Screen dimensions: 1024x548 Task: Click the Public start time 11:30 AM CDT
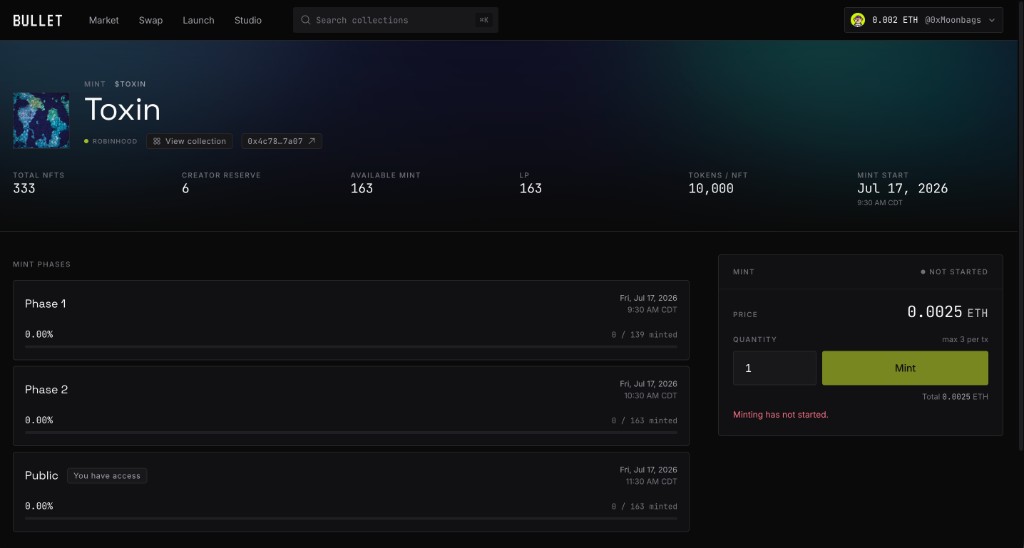coord(651,481)
